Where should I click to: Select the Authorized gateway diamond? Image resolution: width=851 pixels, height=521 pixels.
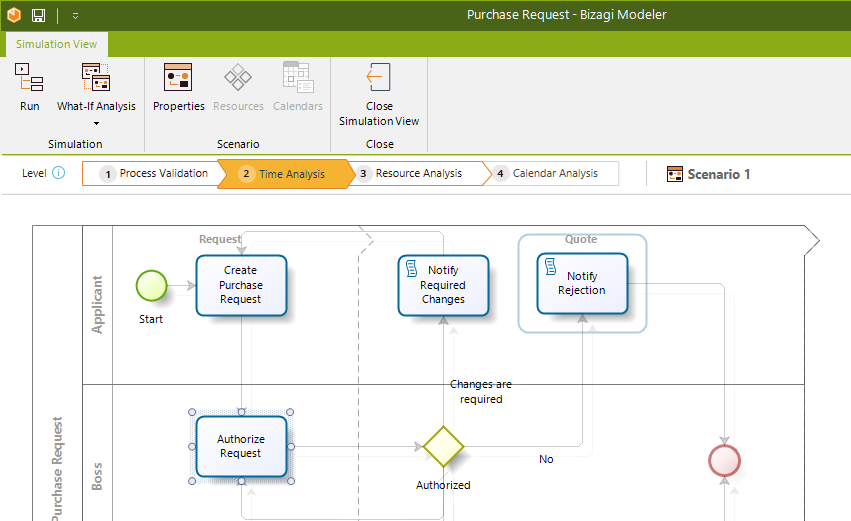point(443,447)
